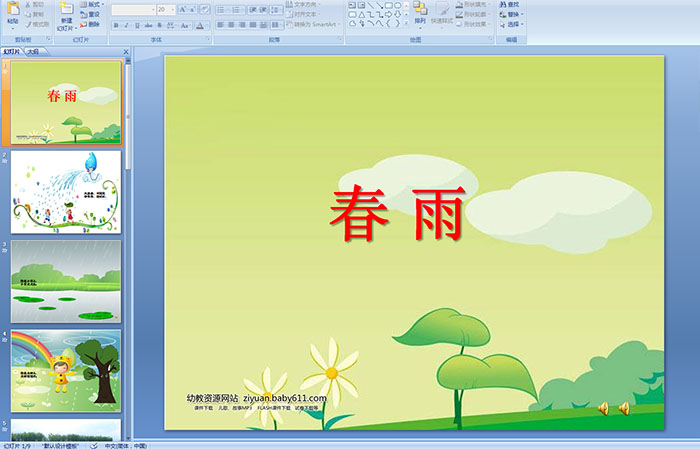Screen dimensions: 700x449
Task: Click the New Slide (新建幻灯片) icon
Action: pos(67,8)
